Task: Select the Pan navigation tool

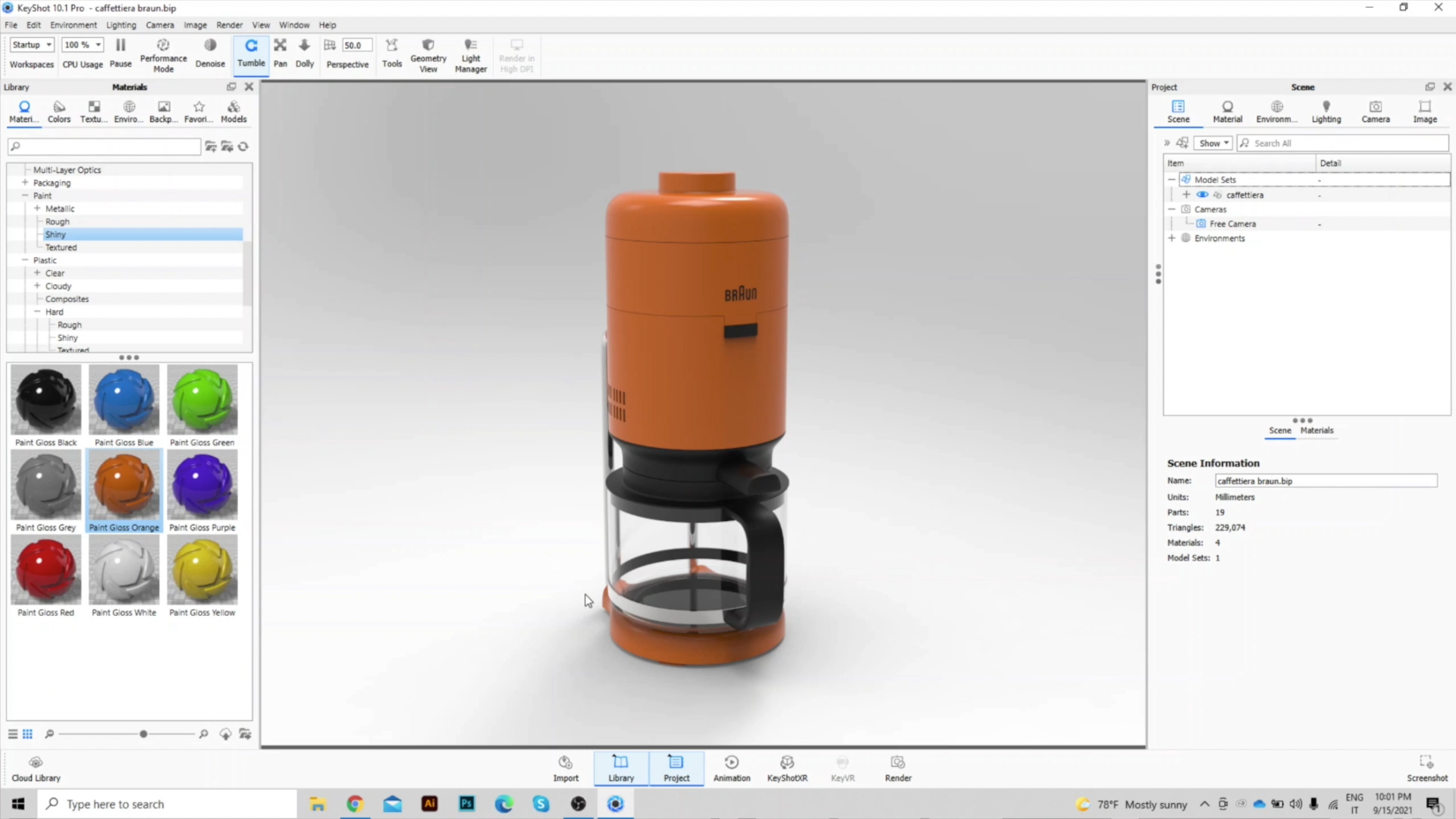Action: (x=280, y=53)
